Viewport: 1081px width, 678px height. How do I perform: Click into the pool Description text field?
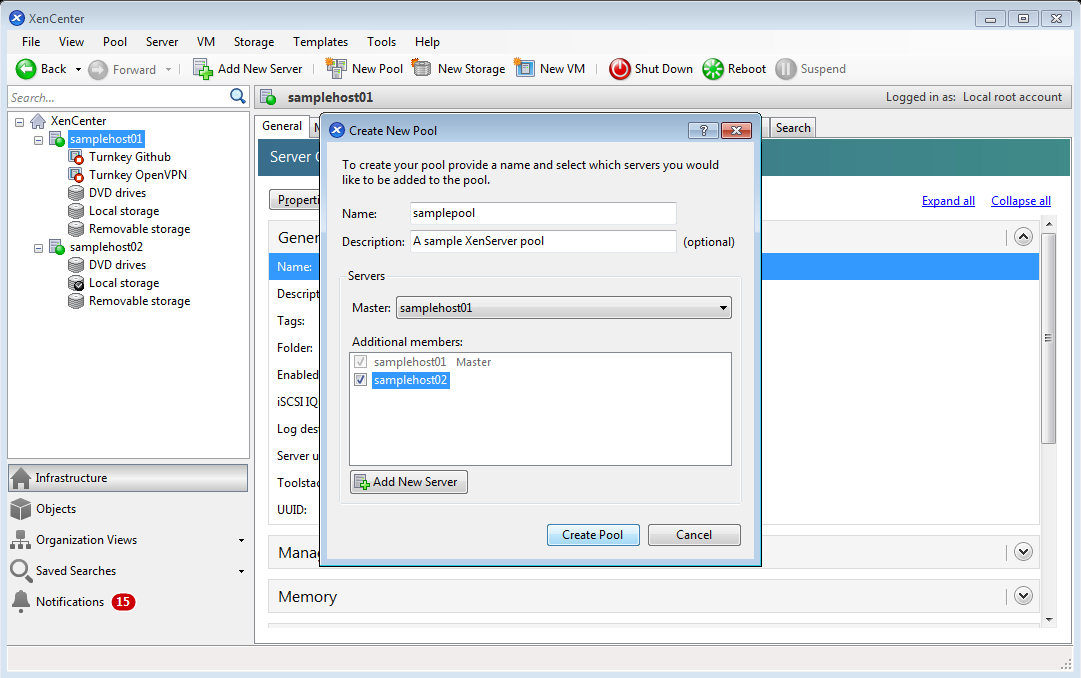(x=543, y=241)
